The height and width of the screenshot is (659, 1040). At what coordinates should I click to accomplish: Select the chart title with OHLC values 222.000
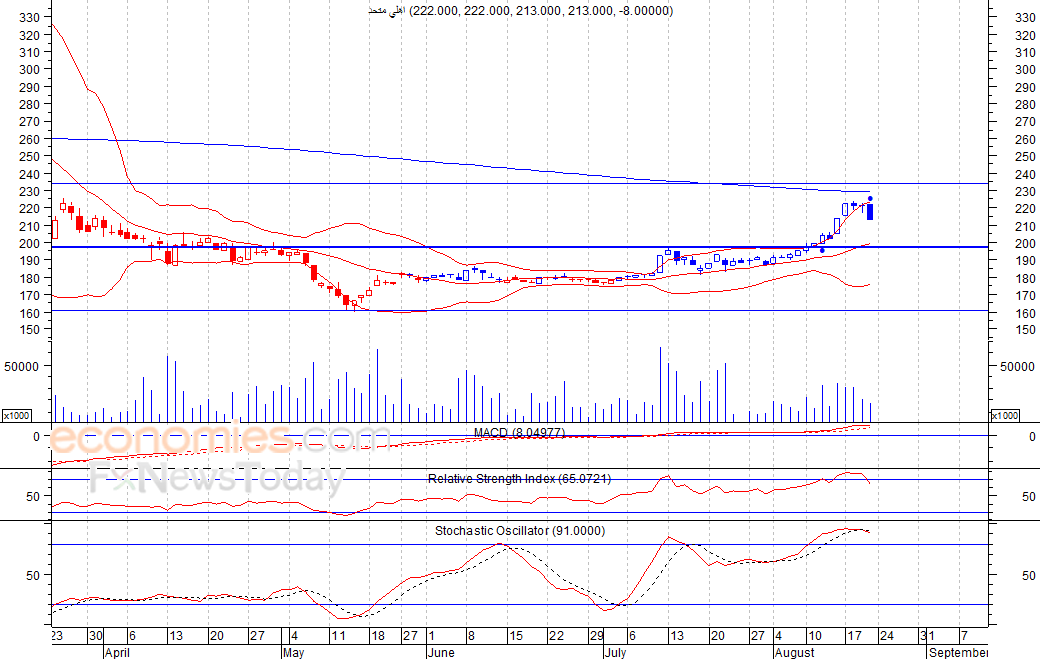click(521, 11)
